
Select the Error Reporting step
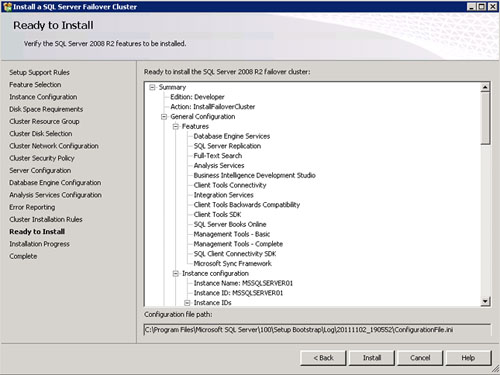(32, 207)
